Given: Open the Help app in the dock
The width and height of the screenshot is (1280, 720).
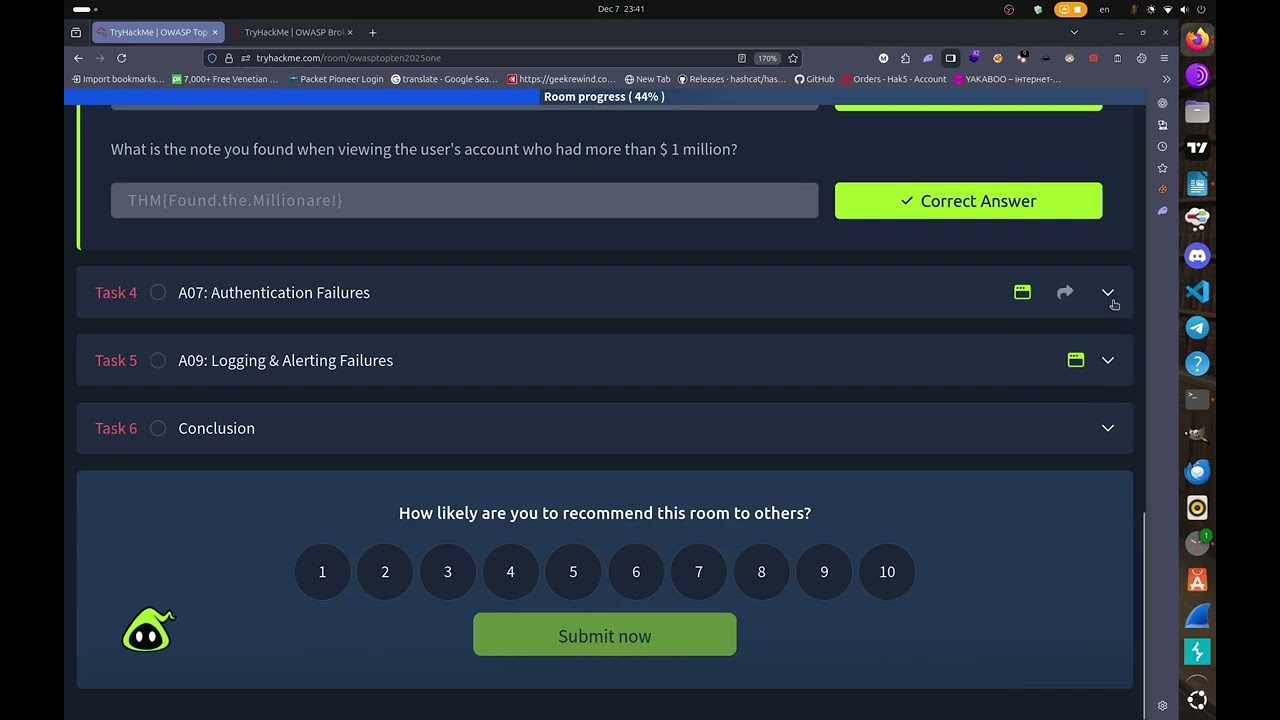Looking at the screenshot, I should pyautogui.click(x=1197, y=364).
